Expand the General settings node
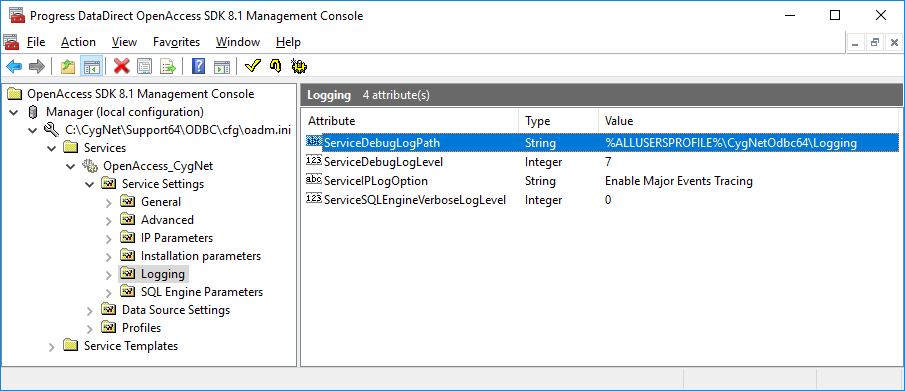The height and width of the screenshot is (391, 905). (109, 202)
